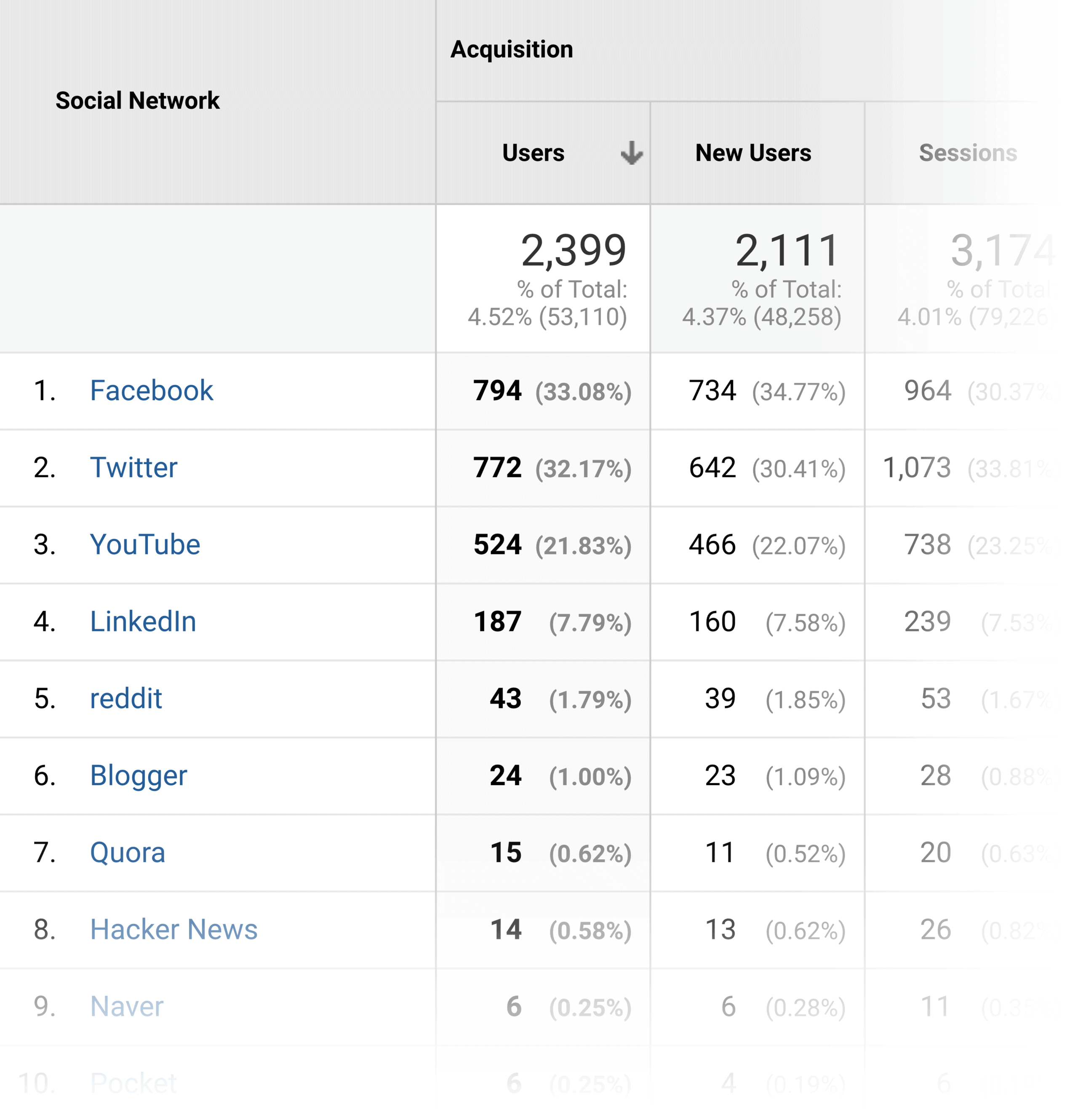Click Facebook Users value 794
1078x1120 pixels.
point(497,391)
